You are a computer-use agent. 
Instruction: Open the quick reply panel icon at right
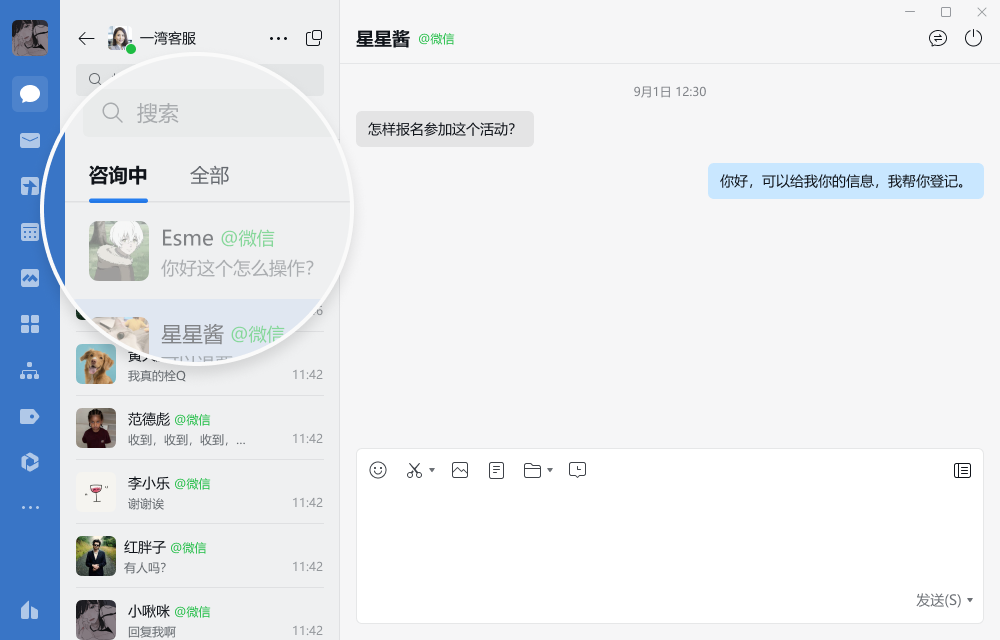962,470
